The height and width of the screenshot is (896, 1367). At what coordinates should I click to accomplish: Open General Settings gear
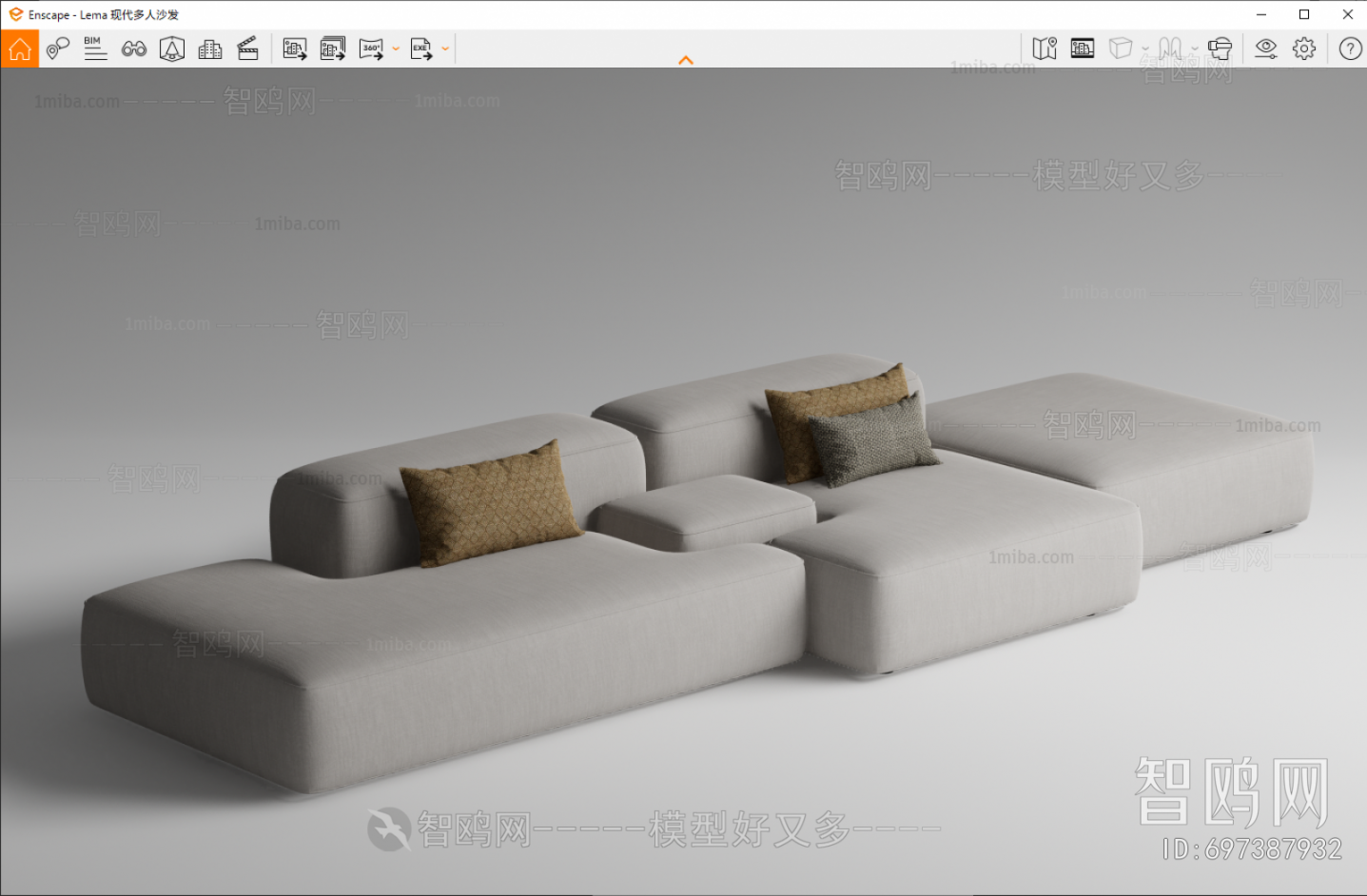1304,49
